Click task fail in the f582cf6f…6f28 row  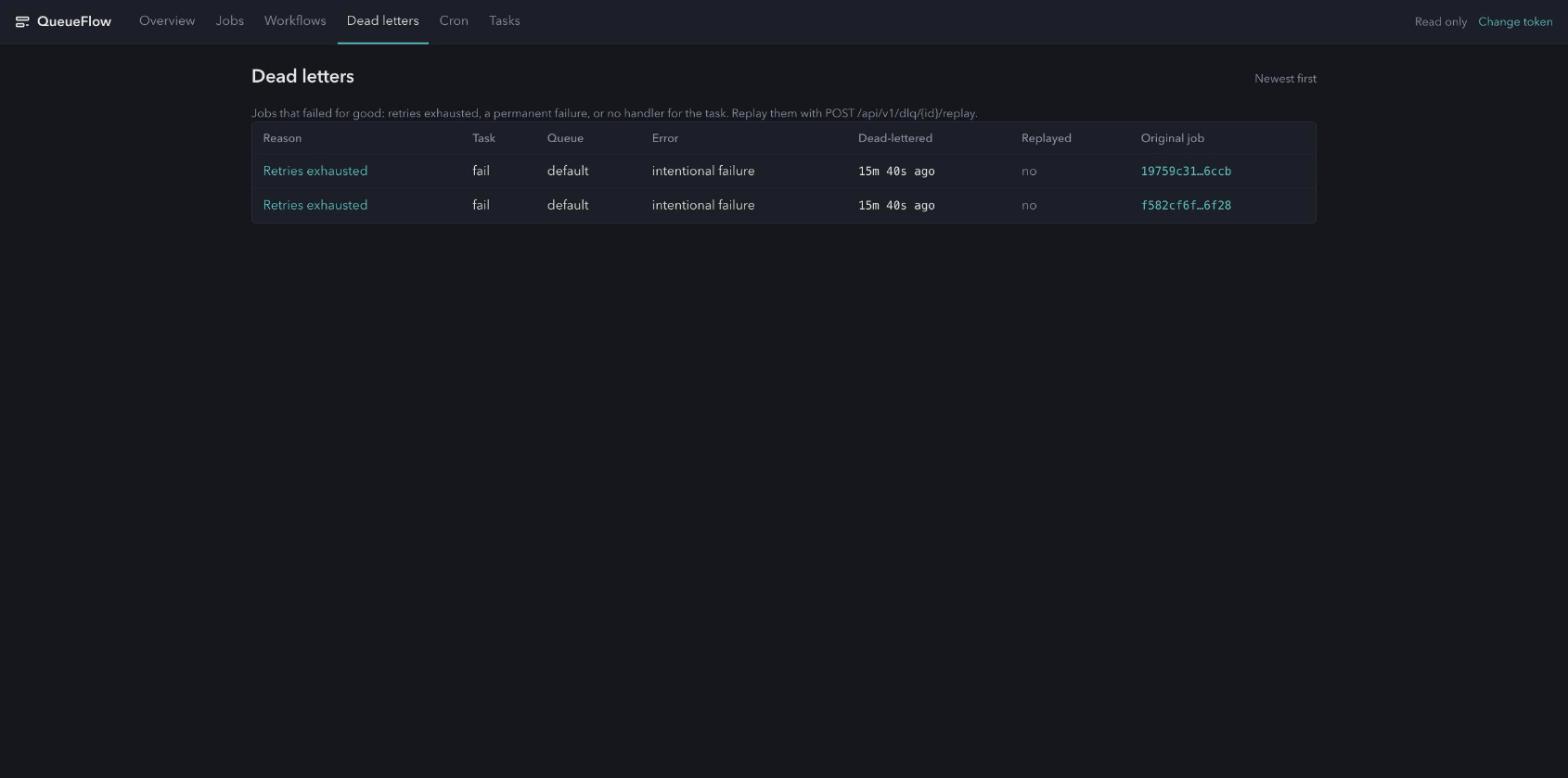[481, 205]
